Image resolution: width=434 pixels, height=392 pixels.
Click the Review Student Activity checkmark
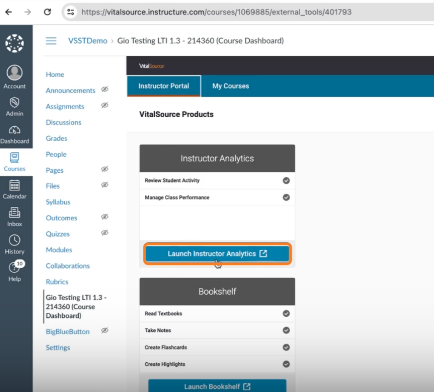click(x=286, y=180)
